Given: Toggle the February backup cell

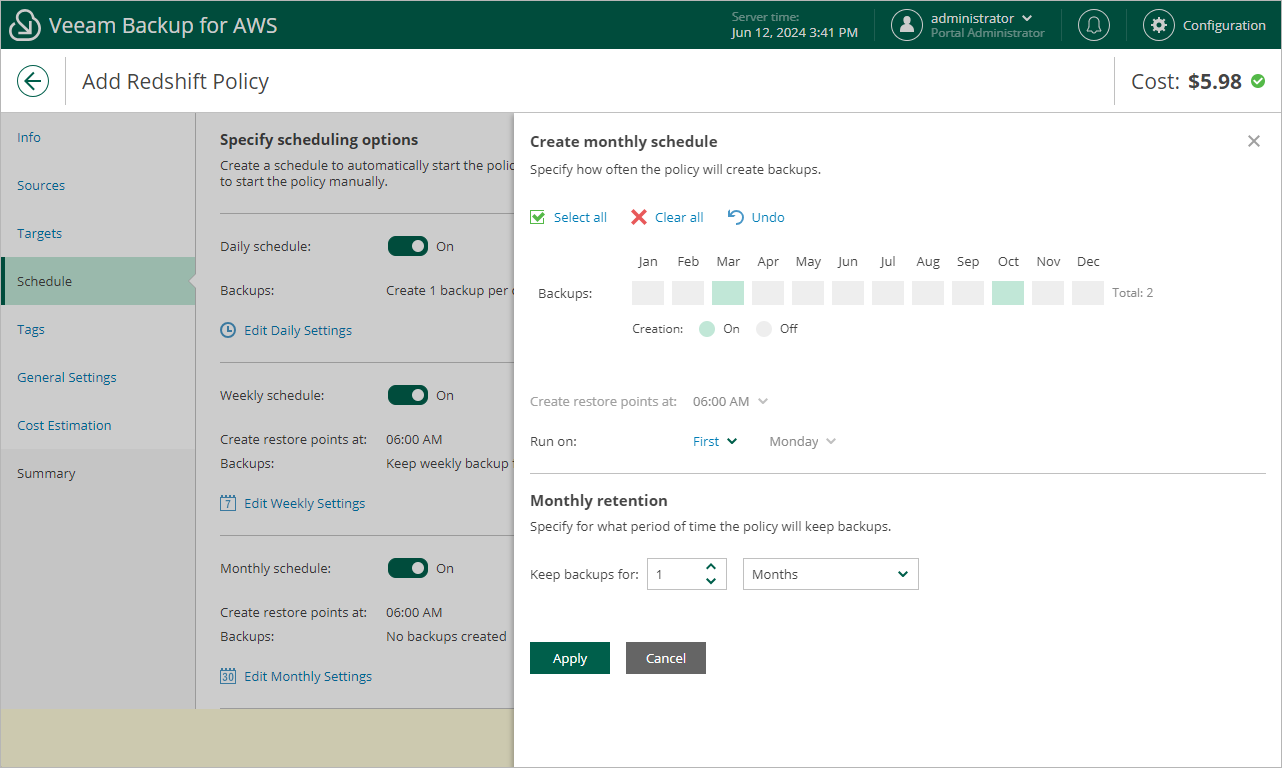Looking at the screenshot, I should (x=688, y=293).
